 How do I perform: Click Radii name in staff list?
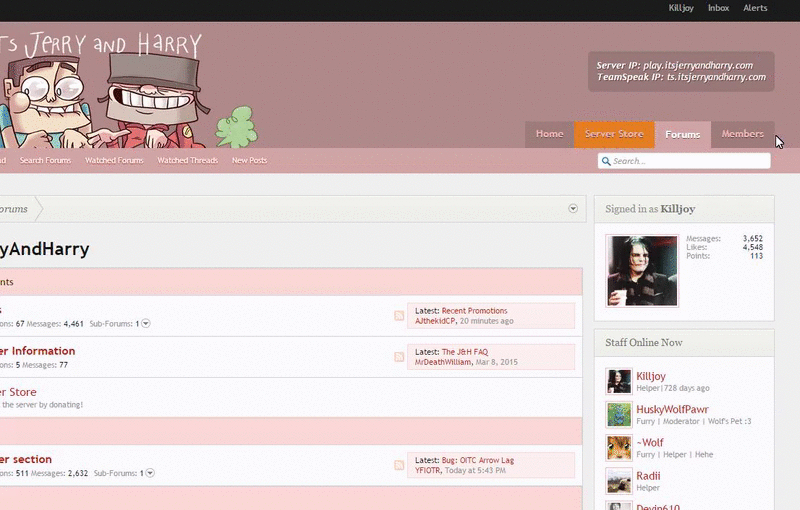648,476
